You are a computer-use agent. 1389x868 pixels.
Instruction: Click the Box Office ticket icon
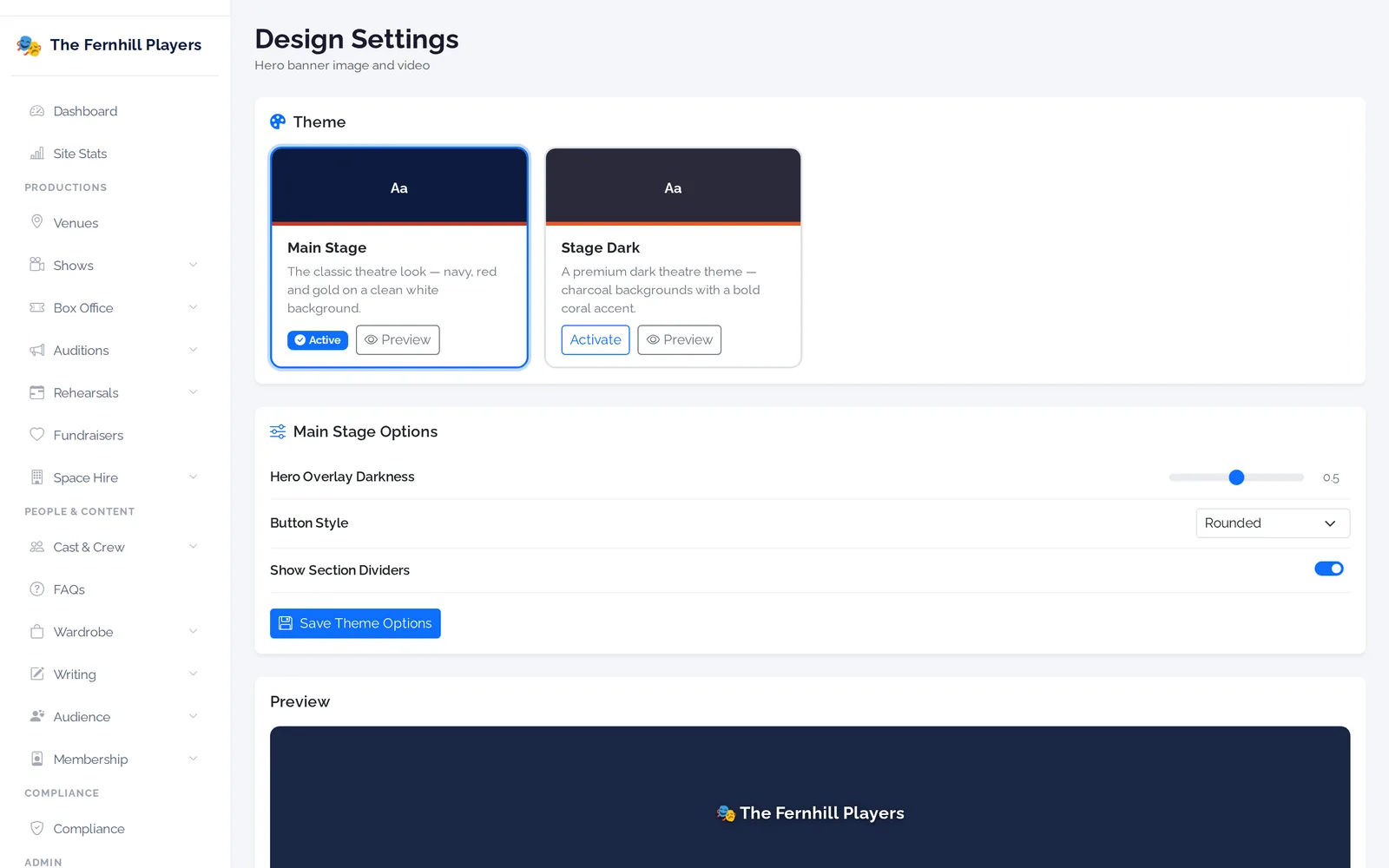point(37,307)
